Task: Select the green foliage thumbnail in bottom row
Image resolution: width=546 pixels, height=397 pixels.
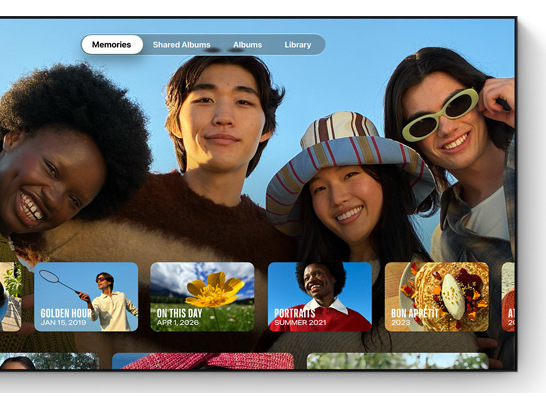Action: coord(398,361)
